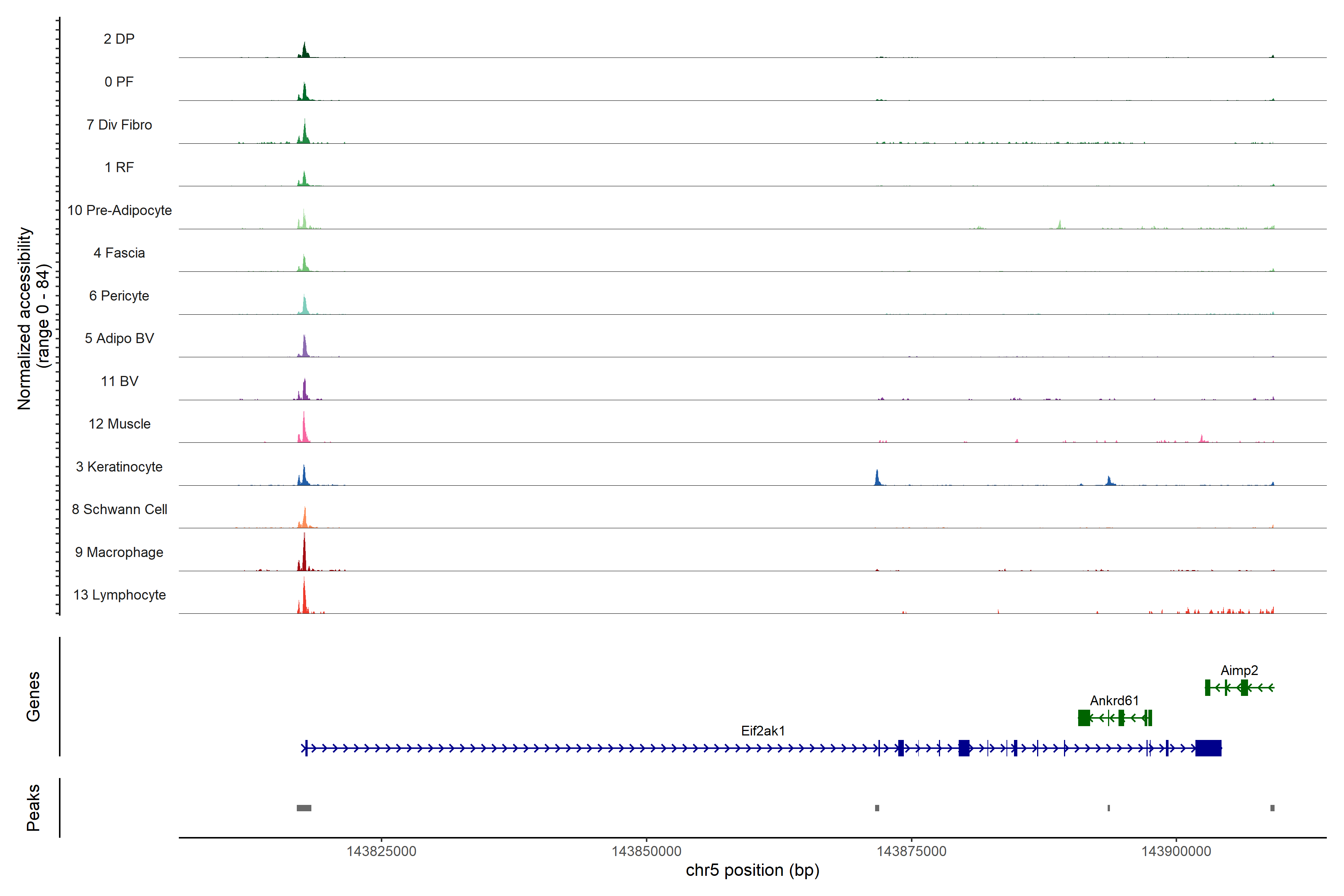
Task: Click the Eif2ak1 gene name
Action: 763,731
